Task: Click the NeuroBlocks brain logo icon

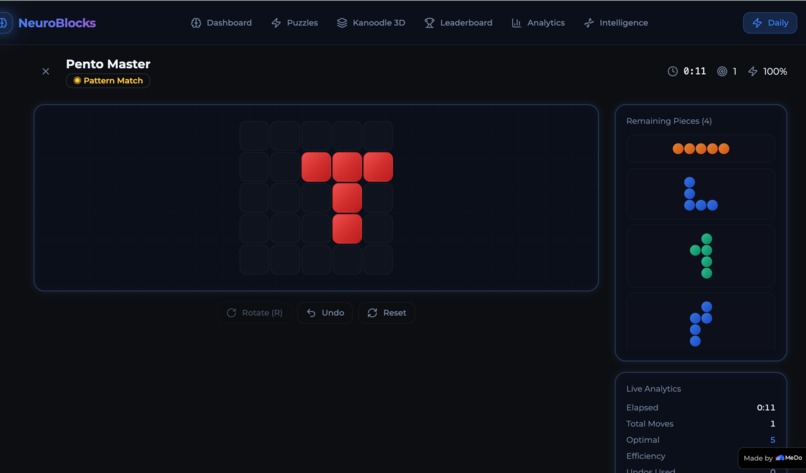Action: pos(4,23)
